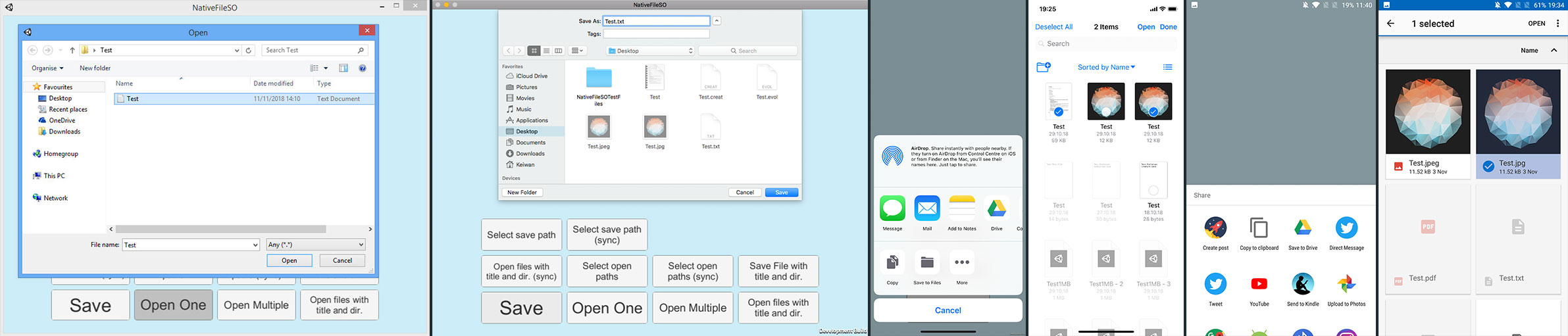Open the view options dropdown in the Windows dialog

click(326, 68)
